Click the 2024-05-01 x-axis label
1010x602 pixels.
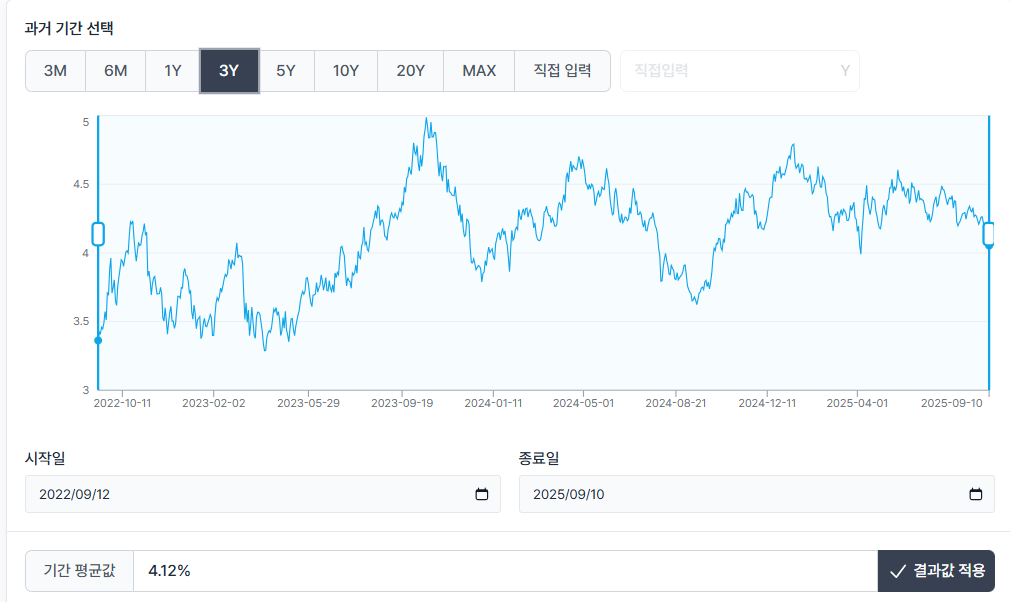click(x=584, y=403)
